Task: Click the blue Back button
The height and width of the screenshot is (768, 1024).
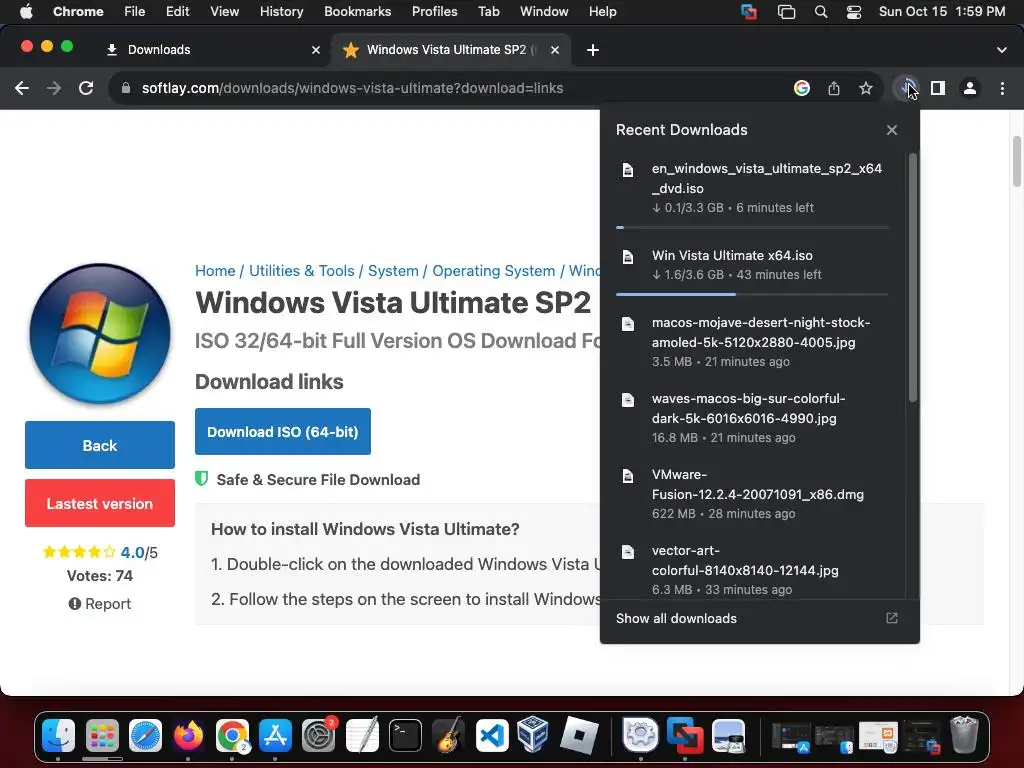Action: click(x=100, y=445)
